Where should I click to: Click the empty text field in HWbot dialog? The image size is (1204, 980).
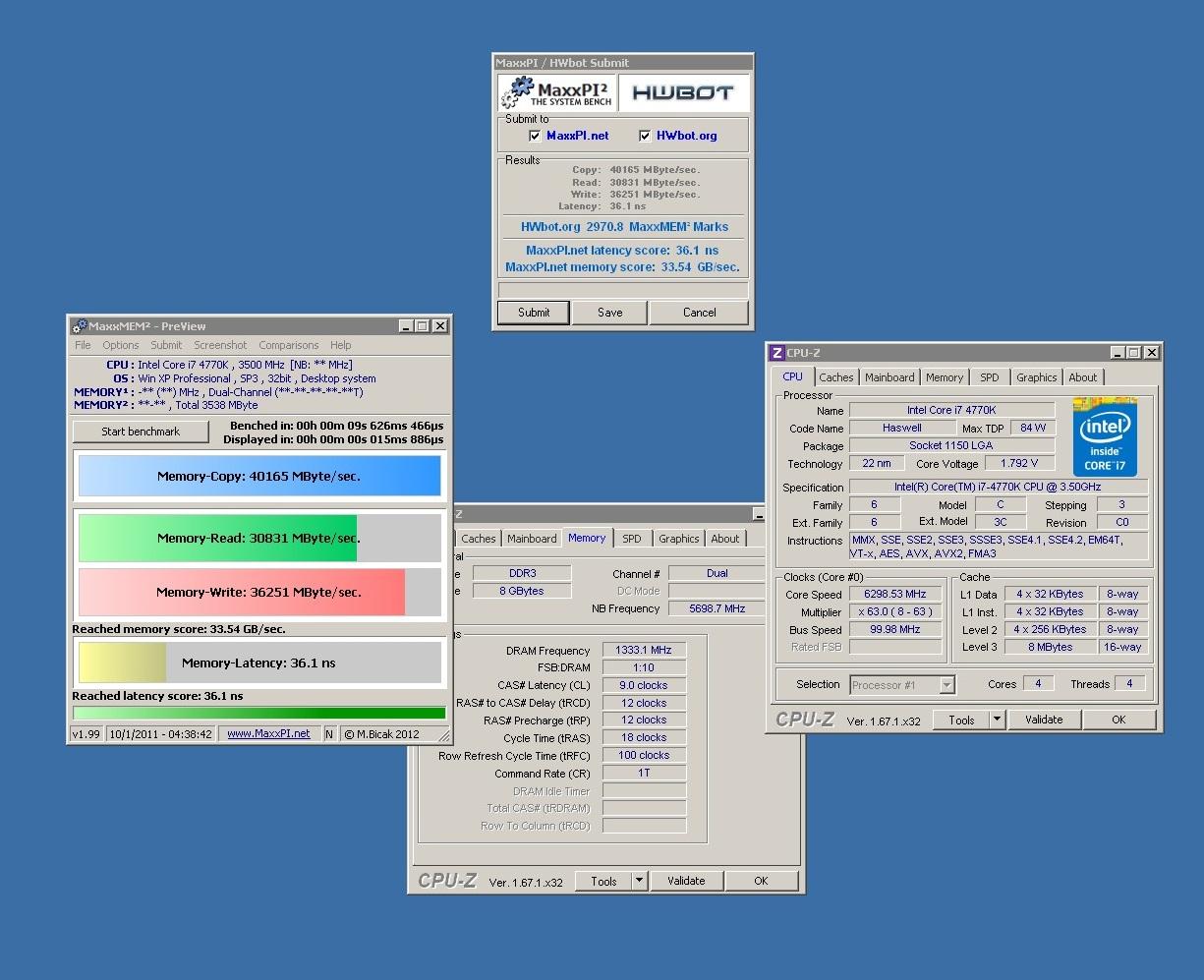click(623, 290)
